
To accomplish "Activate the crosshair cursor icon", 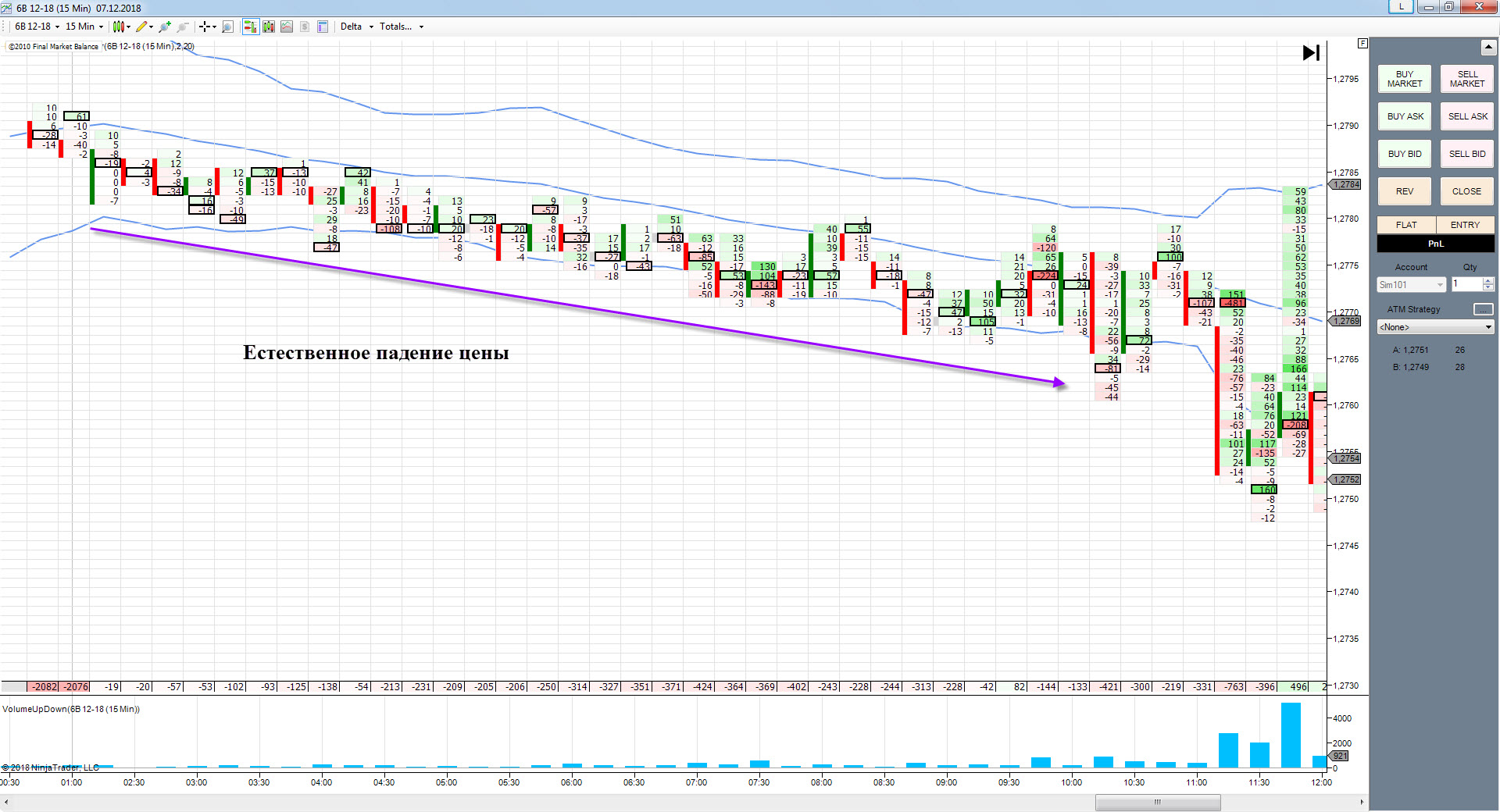I will (205, 27).
